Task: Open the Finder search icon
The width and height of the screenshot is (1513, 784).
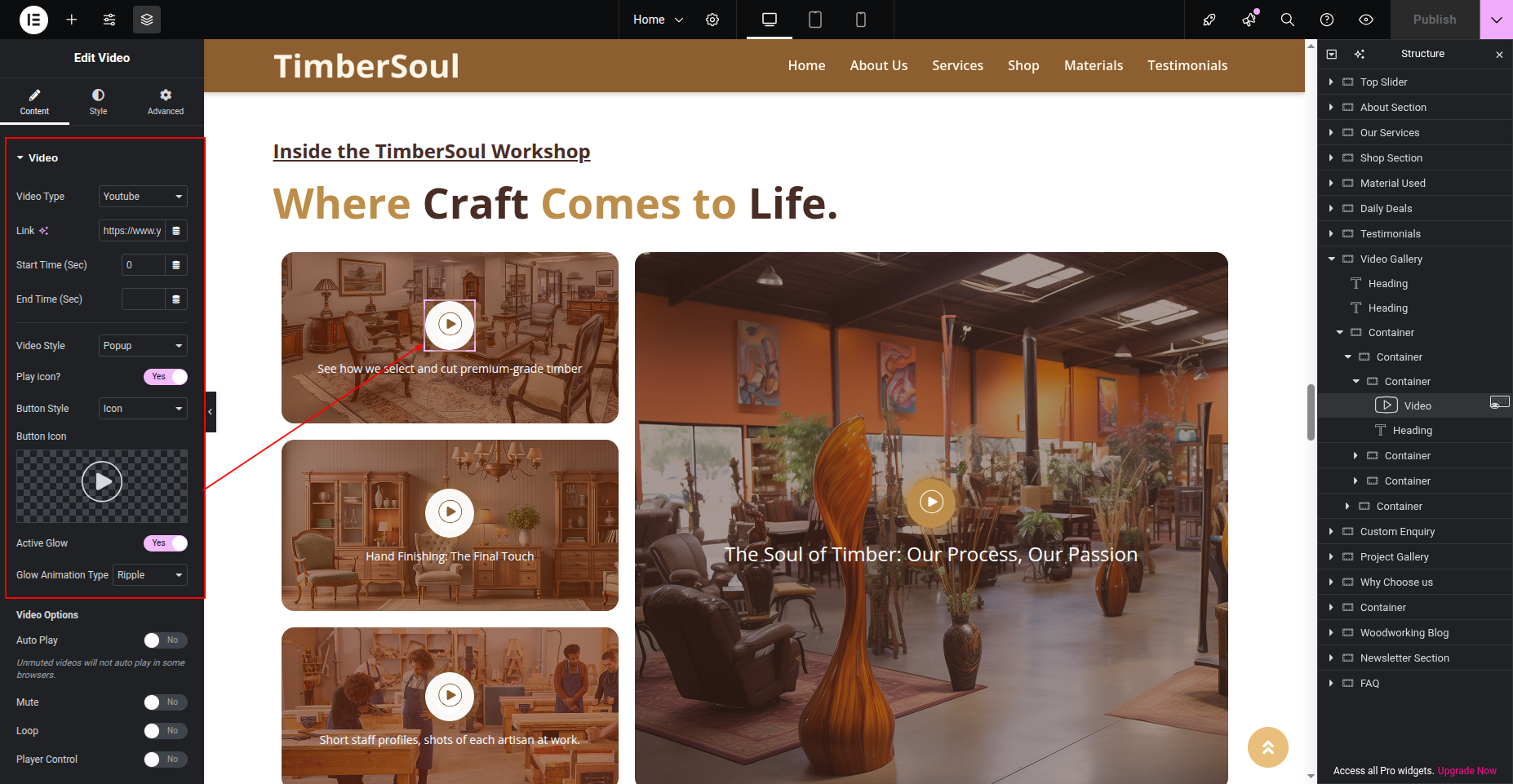Action: click(1288, 20)
